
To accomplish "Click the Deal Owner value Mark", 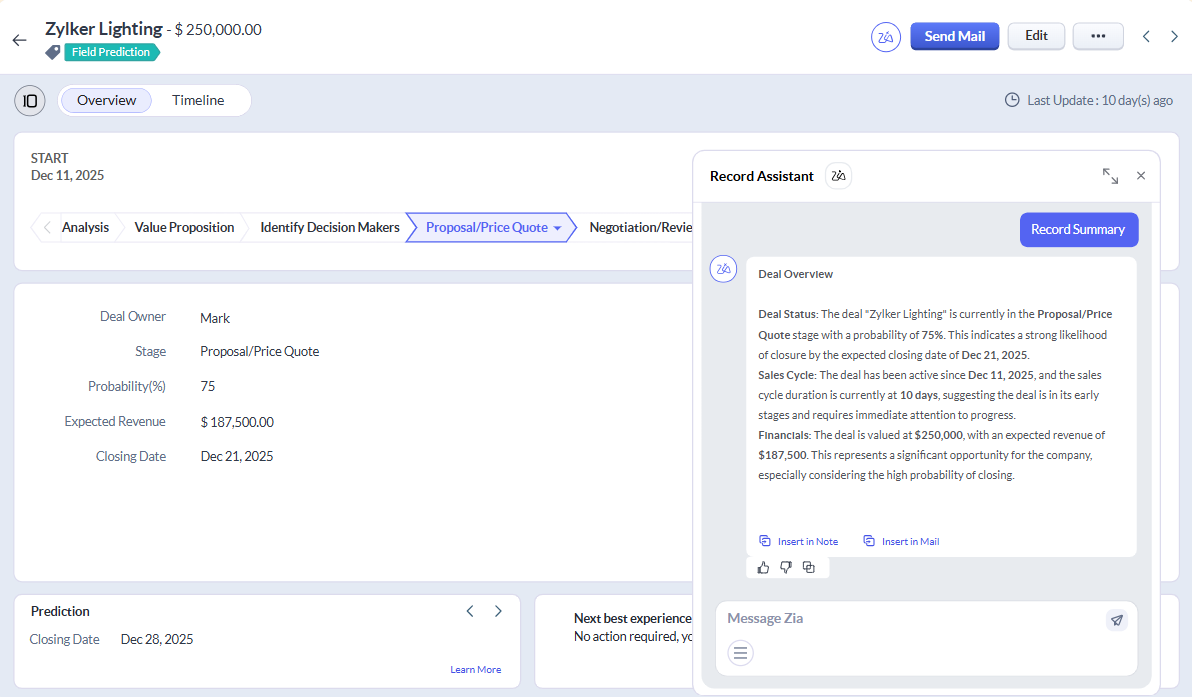I will pyautogui.click(x=215, y=318).
